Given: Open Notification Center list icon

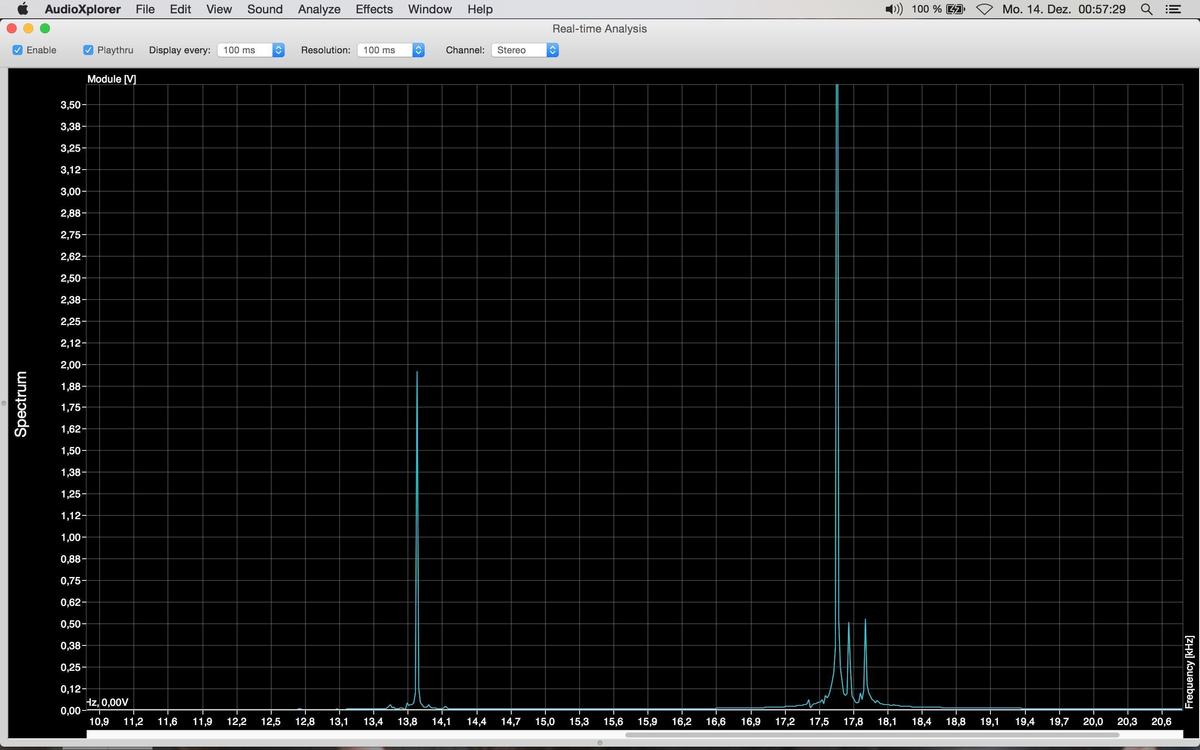Looking at the screenshot, I should click(1173, 9).
